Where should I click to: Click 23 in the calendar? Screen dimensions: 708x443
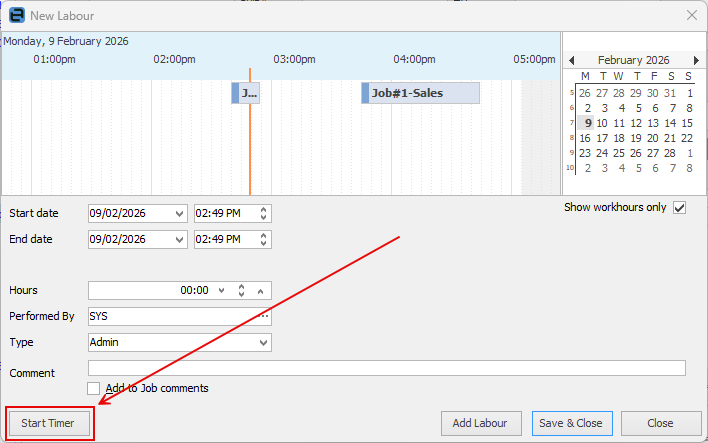click(x=585, y=153)
